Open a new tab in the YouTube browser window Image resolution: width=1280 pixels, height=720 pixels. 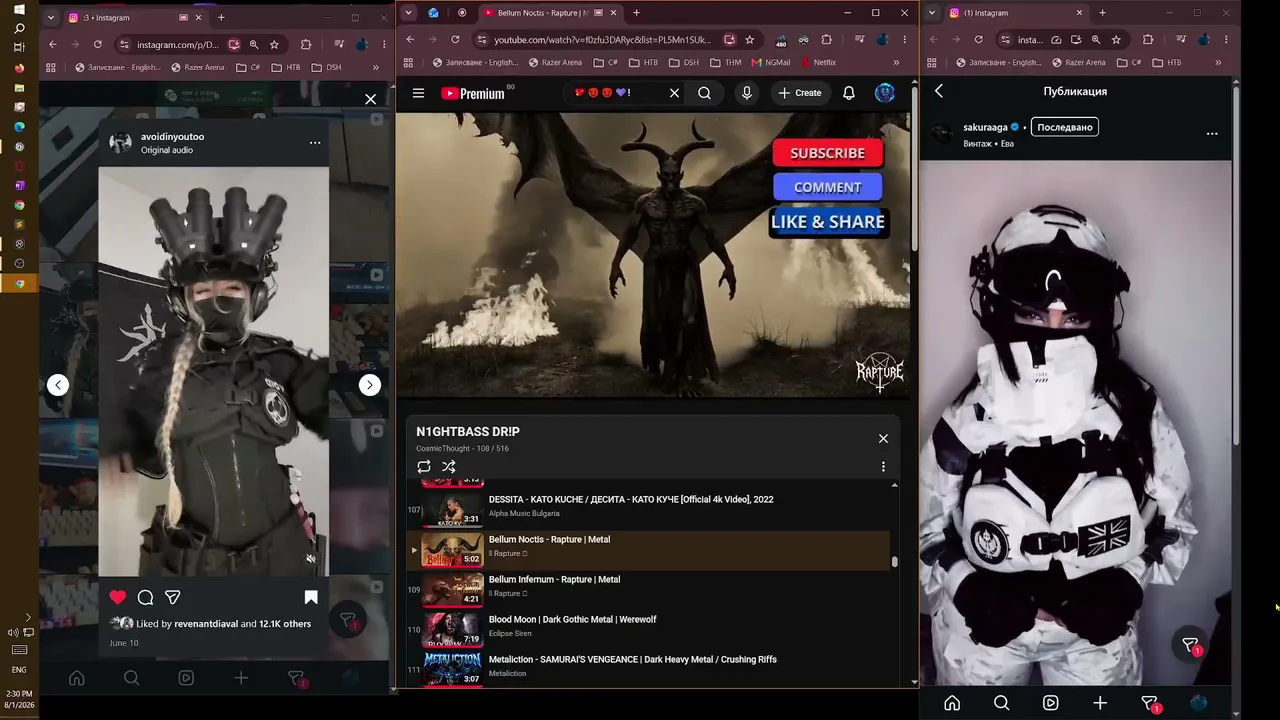point(636,13)
